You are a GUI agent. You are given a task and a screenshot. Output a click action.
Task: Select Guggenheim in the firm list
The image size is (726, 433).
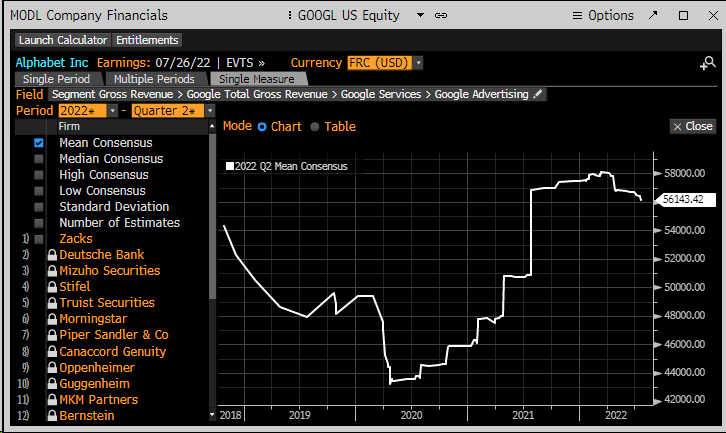(94, 383)
